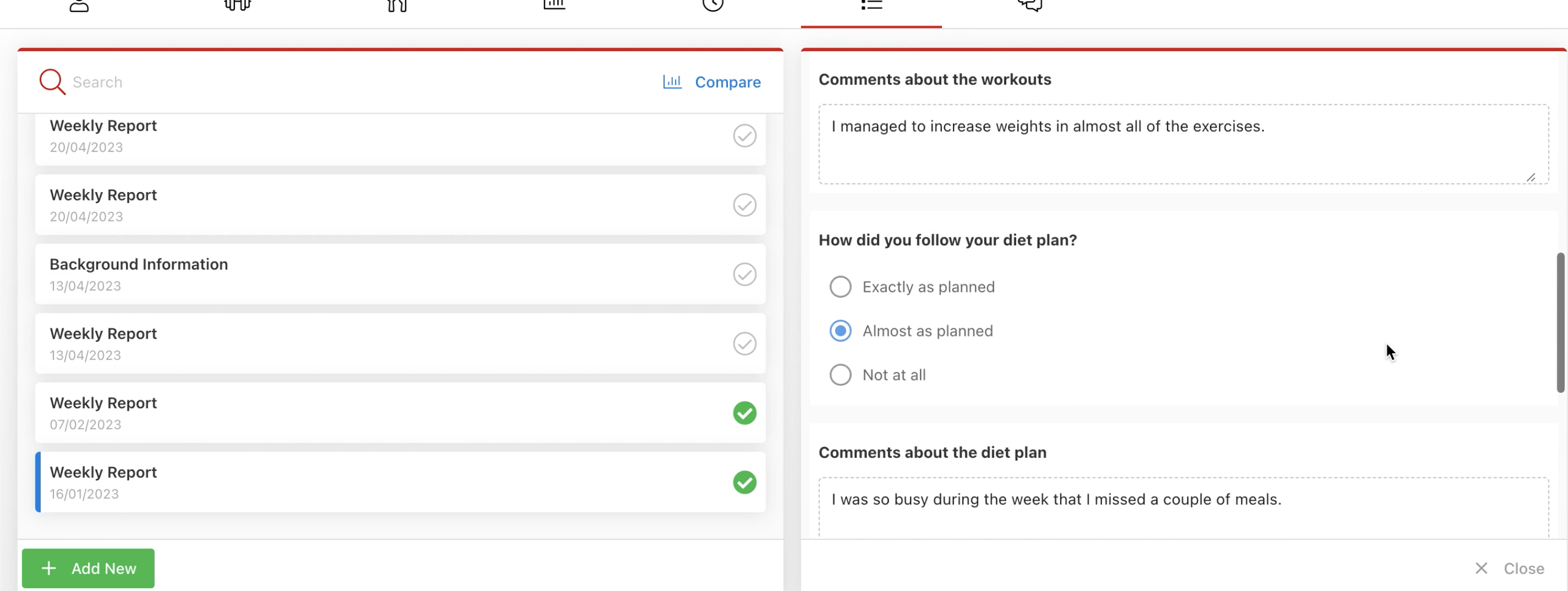Image resolution: width=1568 pixels, height=591 pixels.
Task: Click the green check on 16/01/2023 Weekly Report
Action: click(744, 482)
